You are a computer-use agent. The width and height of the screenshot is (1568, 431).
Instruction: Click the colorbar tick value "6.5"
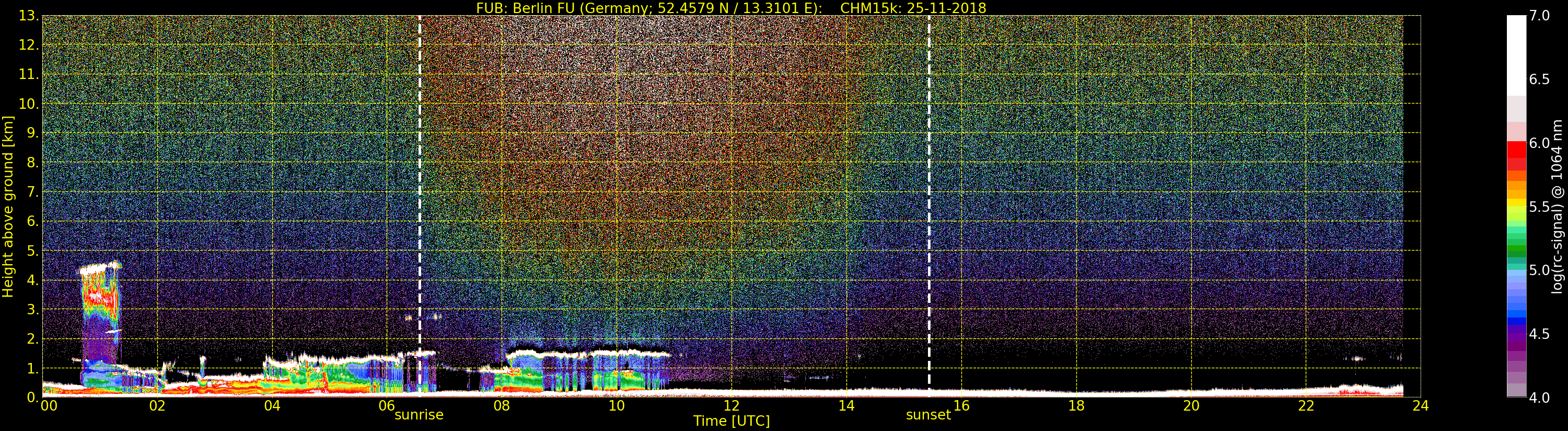tap(1540, 80)
